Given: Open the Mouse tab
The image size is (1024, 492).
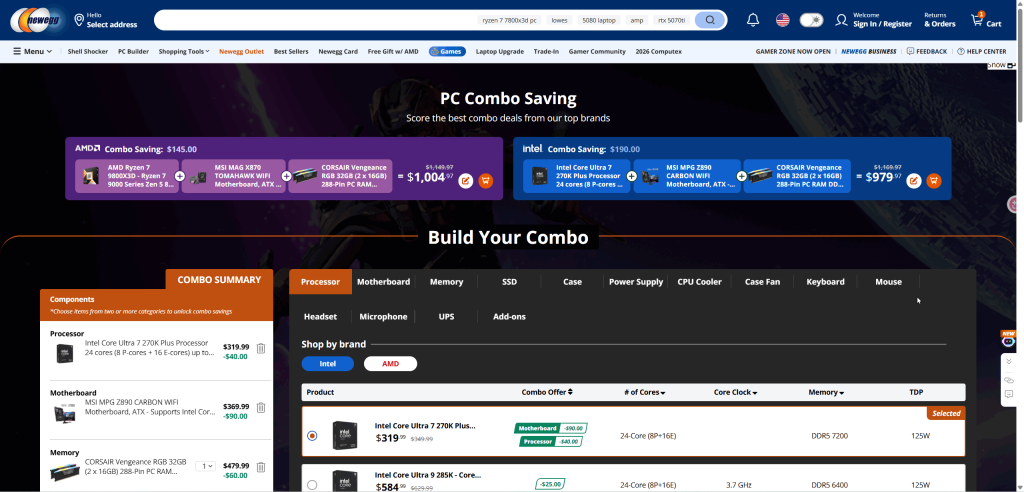Looking at the screenshot, I should pos(888,282).
